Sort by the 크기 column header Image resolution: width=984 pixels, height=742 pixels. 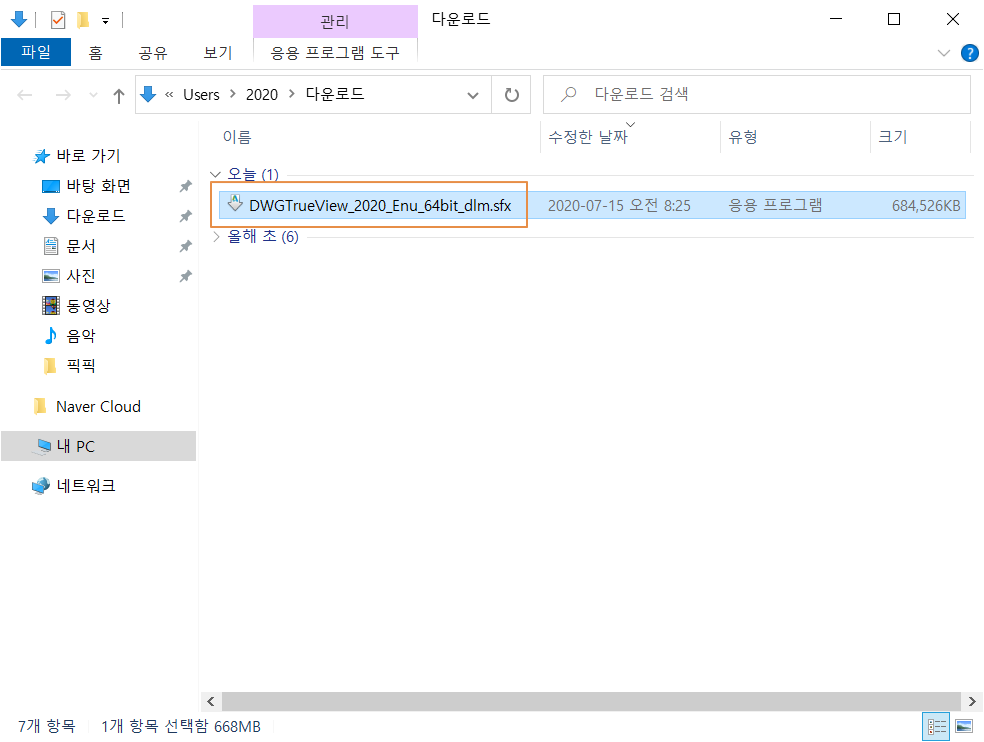click(892, 137)
